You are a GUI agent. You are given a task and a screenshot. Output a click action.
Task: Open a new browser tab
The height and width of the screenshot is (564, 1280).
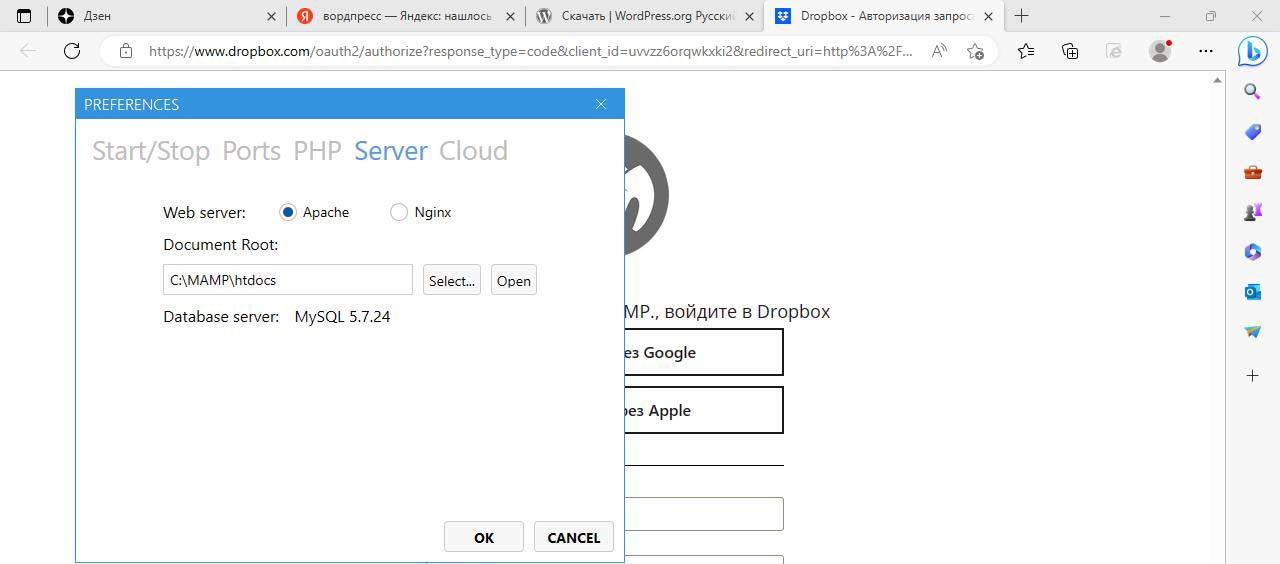1021,16
